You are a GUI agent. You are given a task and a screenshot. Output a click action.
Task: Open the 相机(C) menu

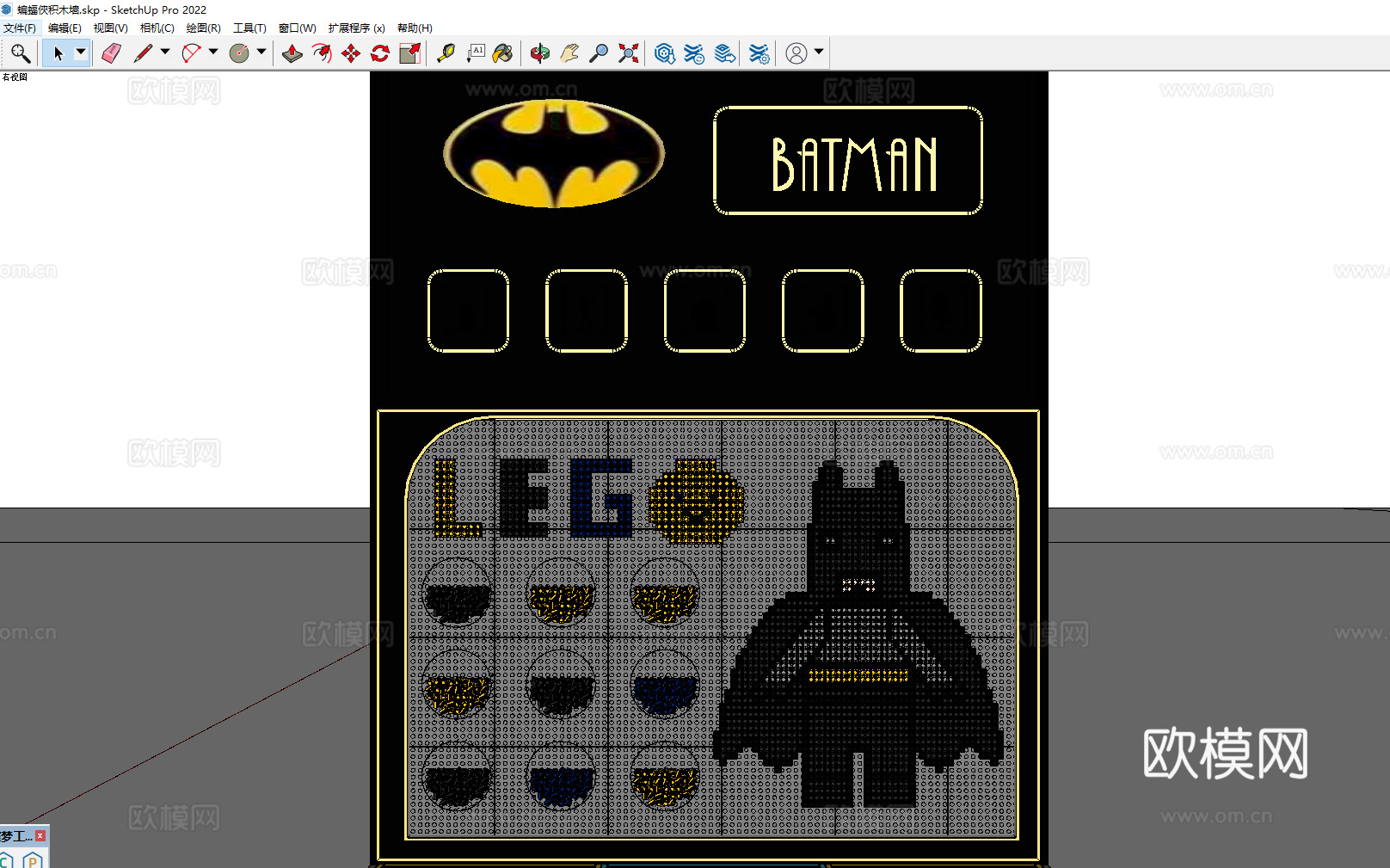157,28
